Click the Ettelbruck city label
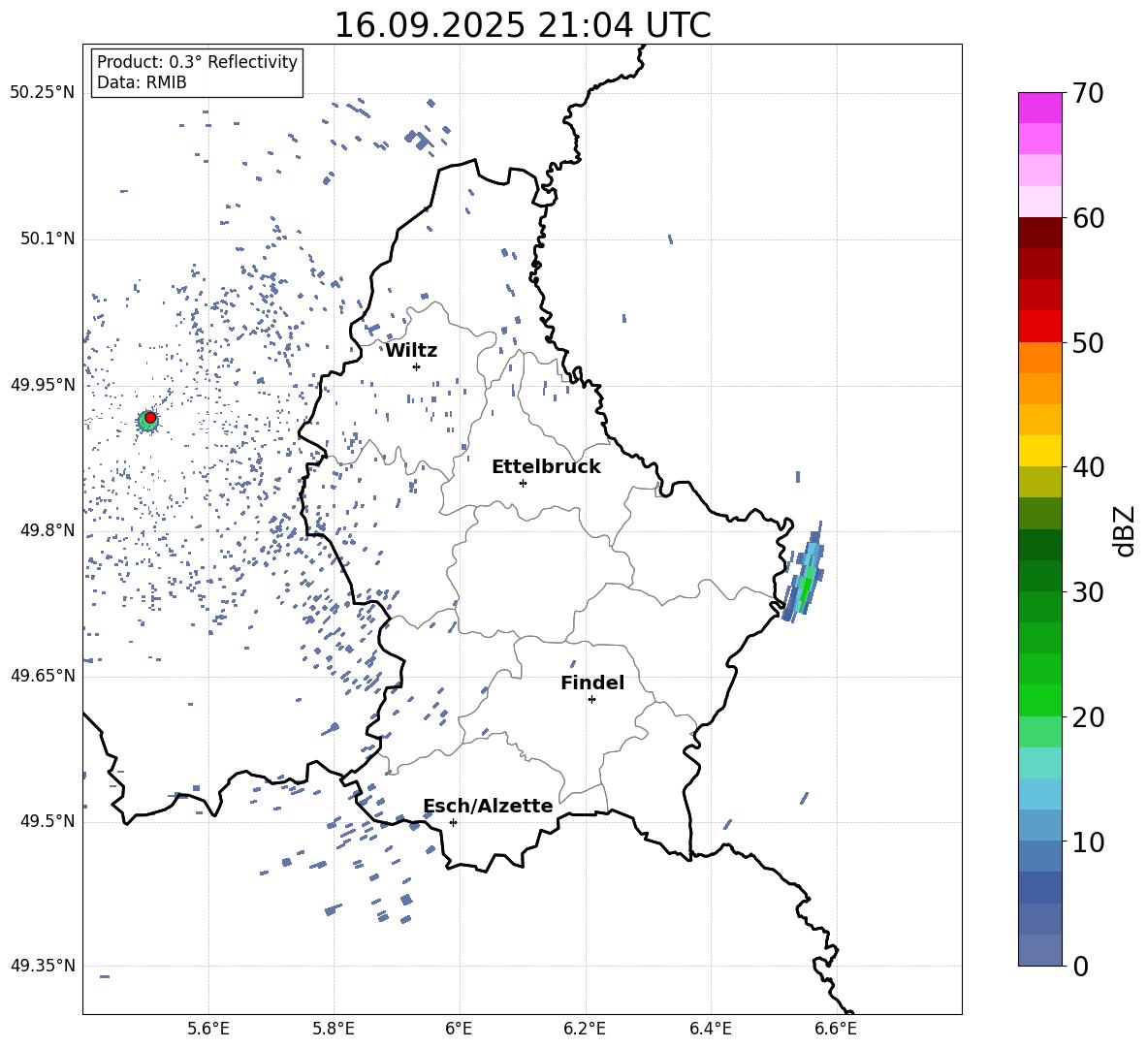Screen dimensions: 1148x1048 click(546, 467)
